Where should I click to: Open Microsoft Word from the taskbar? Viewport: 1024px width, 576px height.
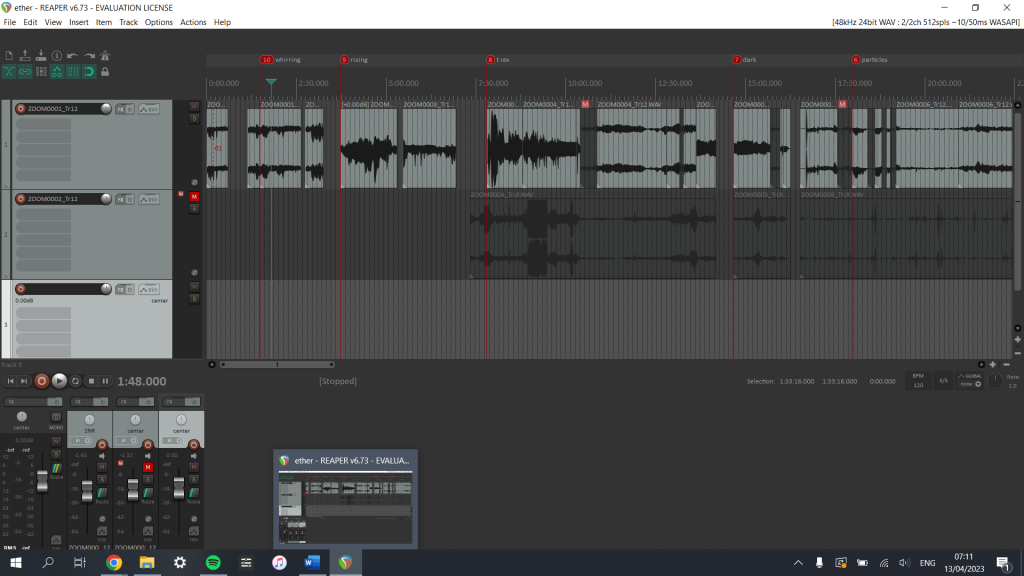[312, 563]
